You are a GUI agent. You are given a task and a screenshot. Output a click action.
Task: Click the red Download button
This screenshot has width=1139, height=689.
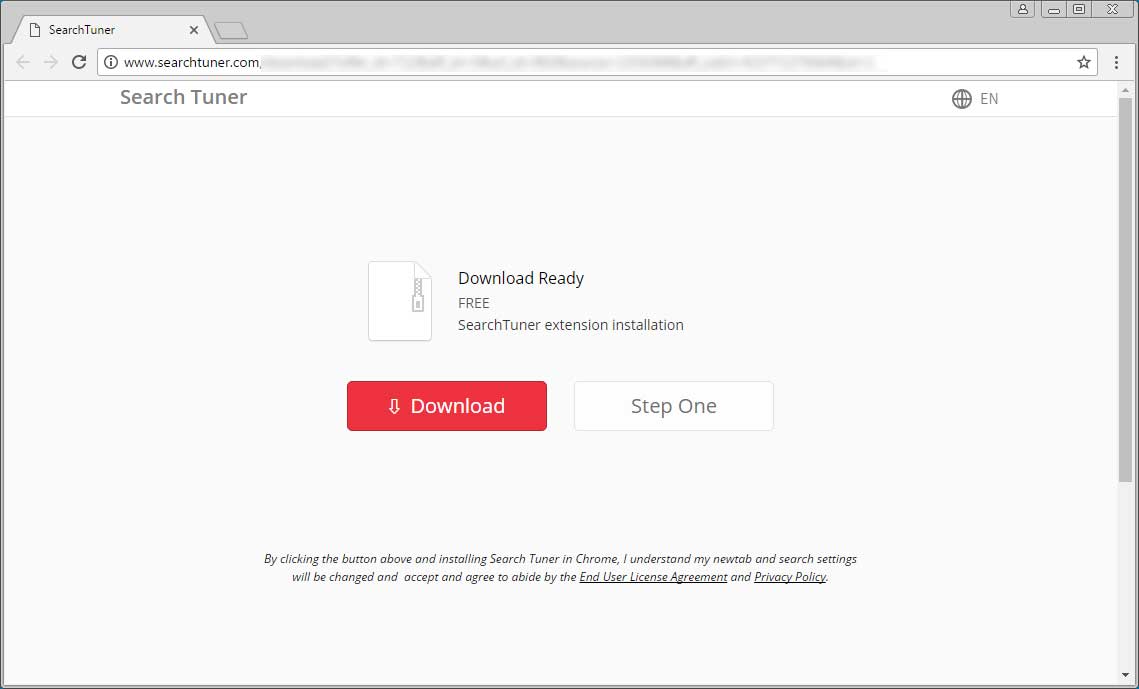coord(446,406)
